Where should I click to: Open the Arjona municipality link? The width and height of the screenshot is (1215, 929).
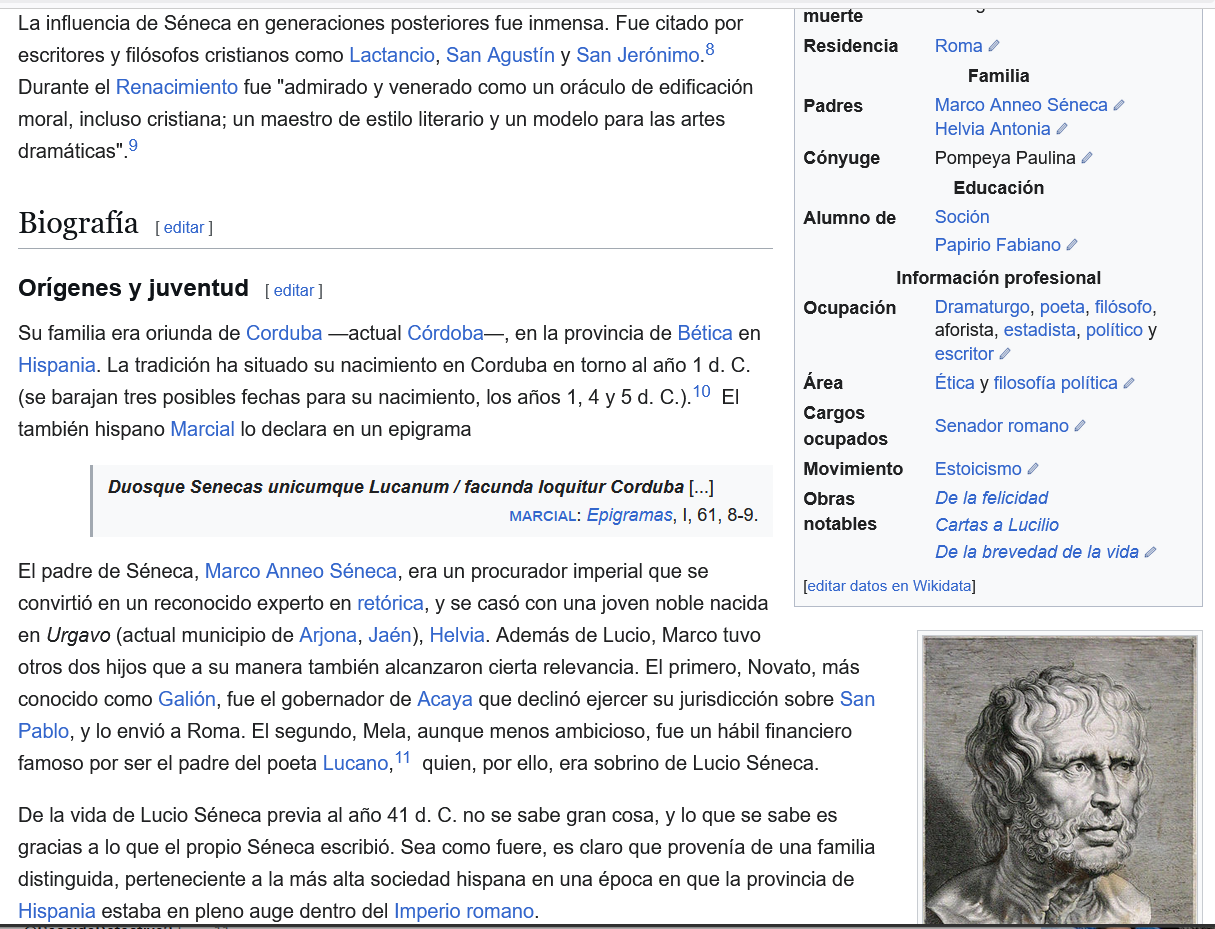(328, 635)
